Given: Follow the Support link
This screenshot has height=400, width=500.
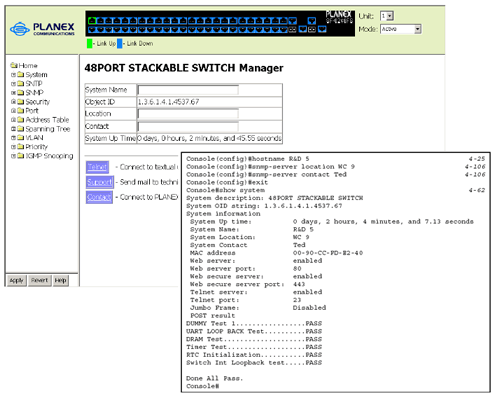Looking at the screenshot, I should tap(100, 182).
